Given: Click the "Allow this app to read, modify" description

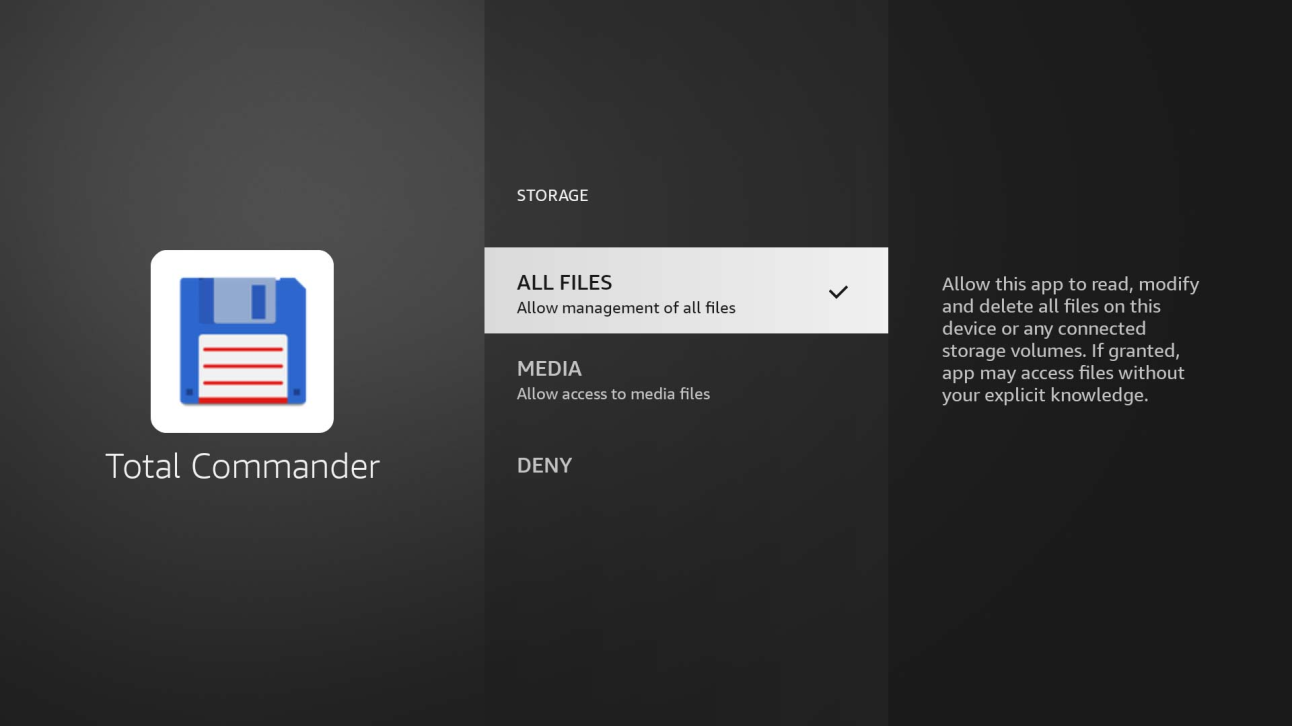Looking at the screenshot, I should 1070,339.
